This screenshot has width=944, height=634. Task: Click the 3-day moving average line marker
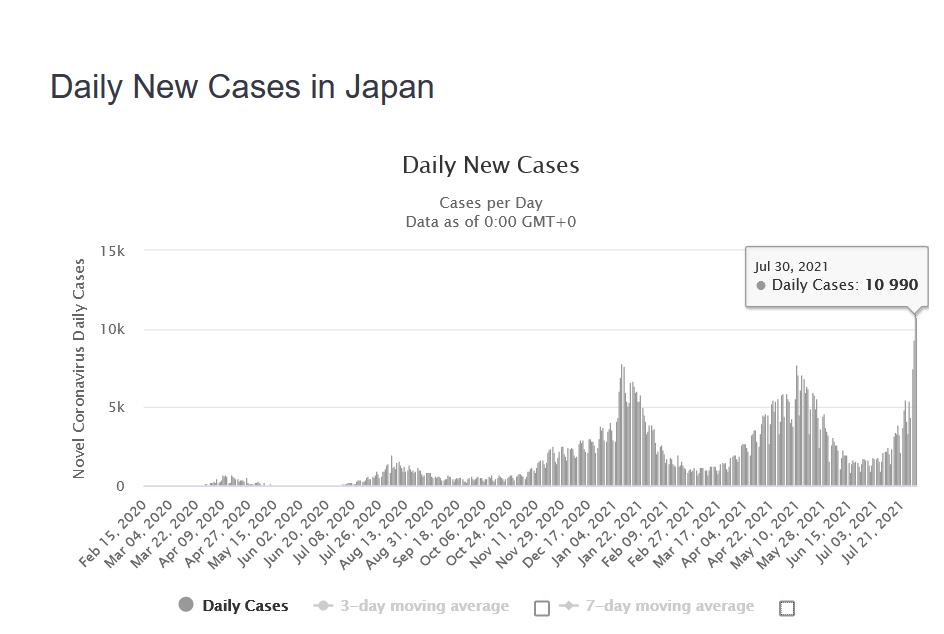tap(324, 605)
